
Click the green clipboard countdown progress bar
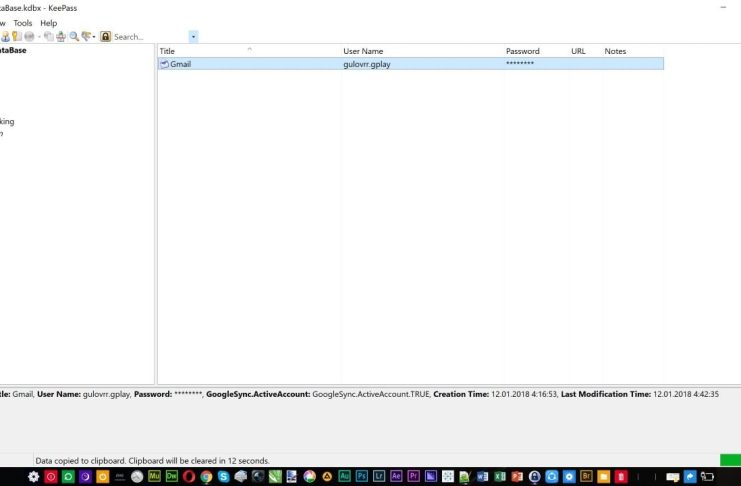[x=730, y=460]
